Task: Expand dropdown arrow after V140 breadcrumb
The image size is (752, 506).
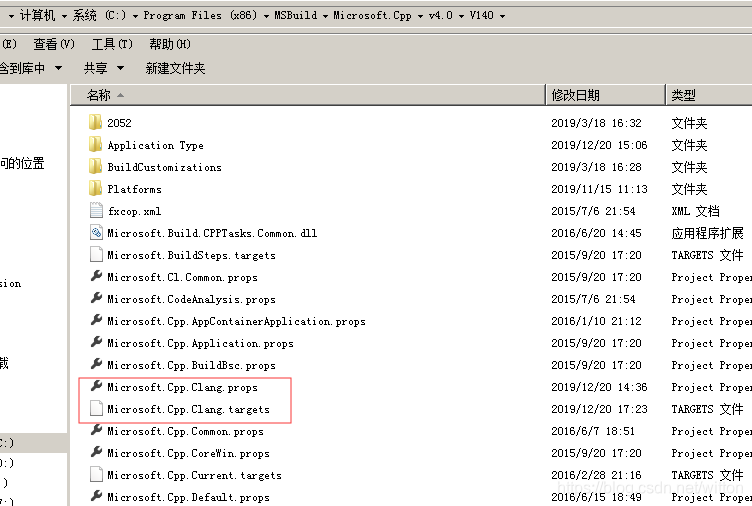Action: point(502,16)
